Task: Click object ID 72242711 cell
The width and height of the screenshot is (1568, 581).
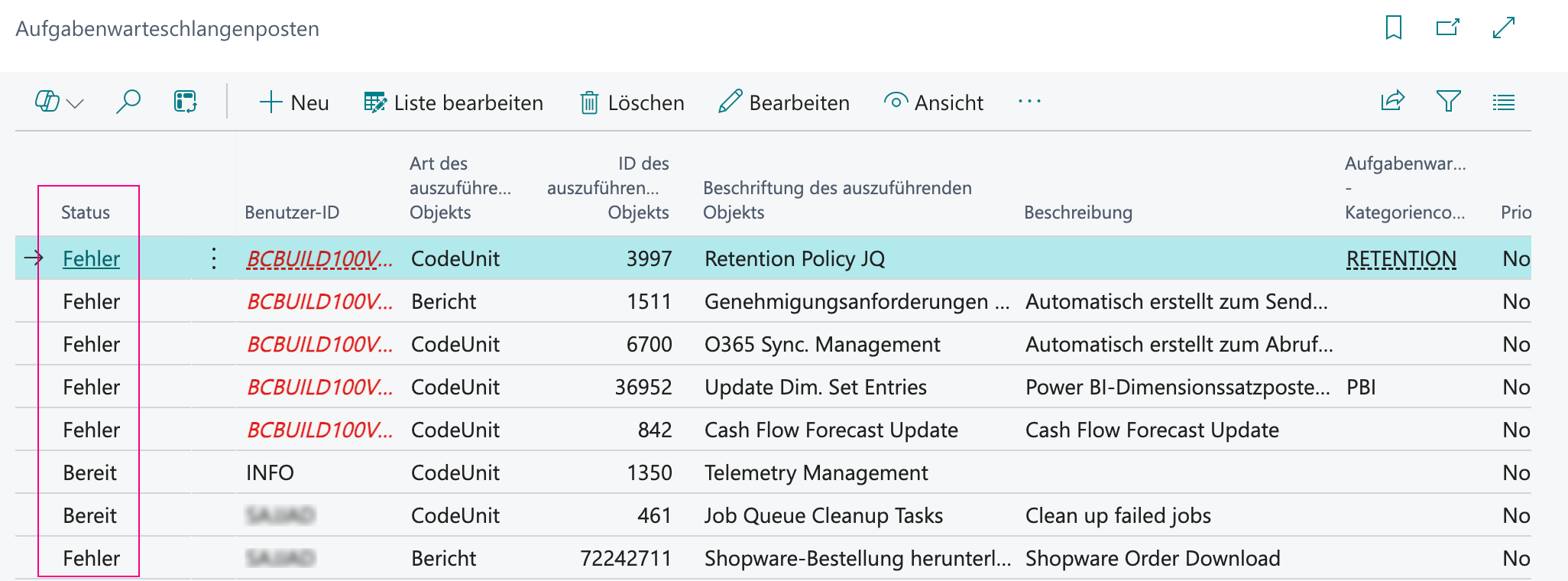Action: point(626,558)
